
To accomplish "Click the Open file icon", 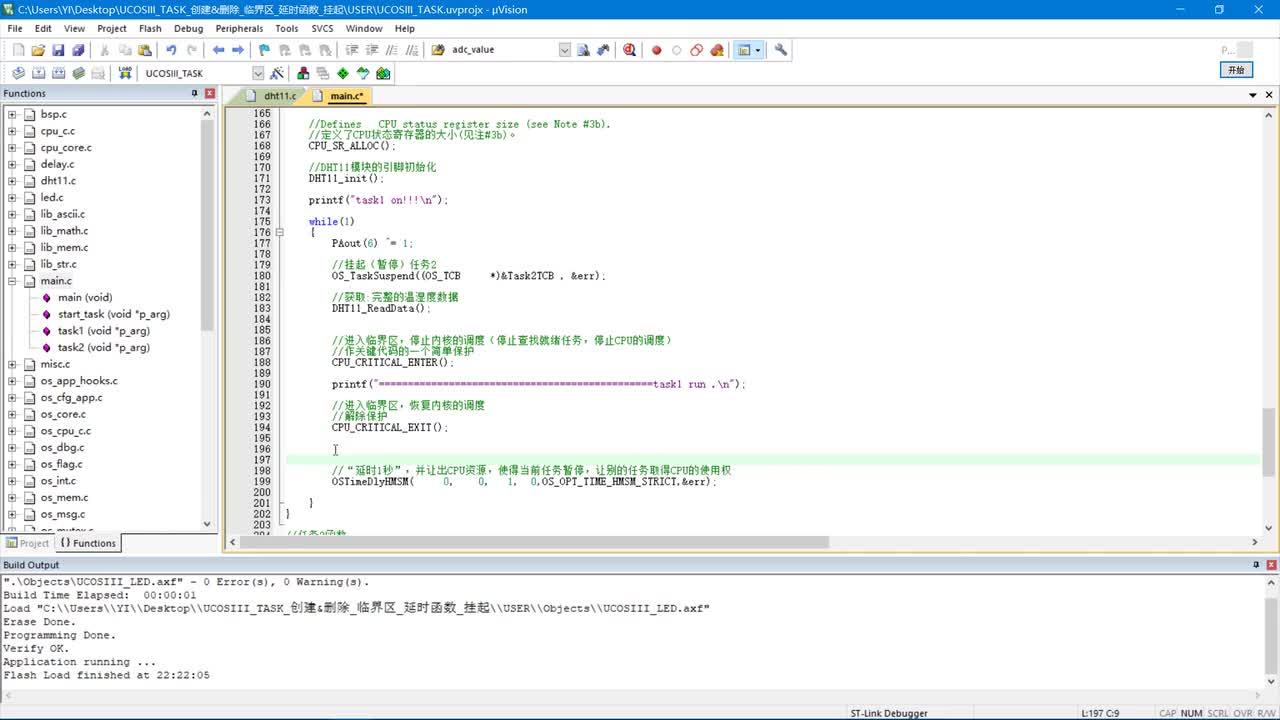I will (38, 50).
